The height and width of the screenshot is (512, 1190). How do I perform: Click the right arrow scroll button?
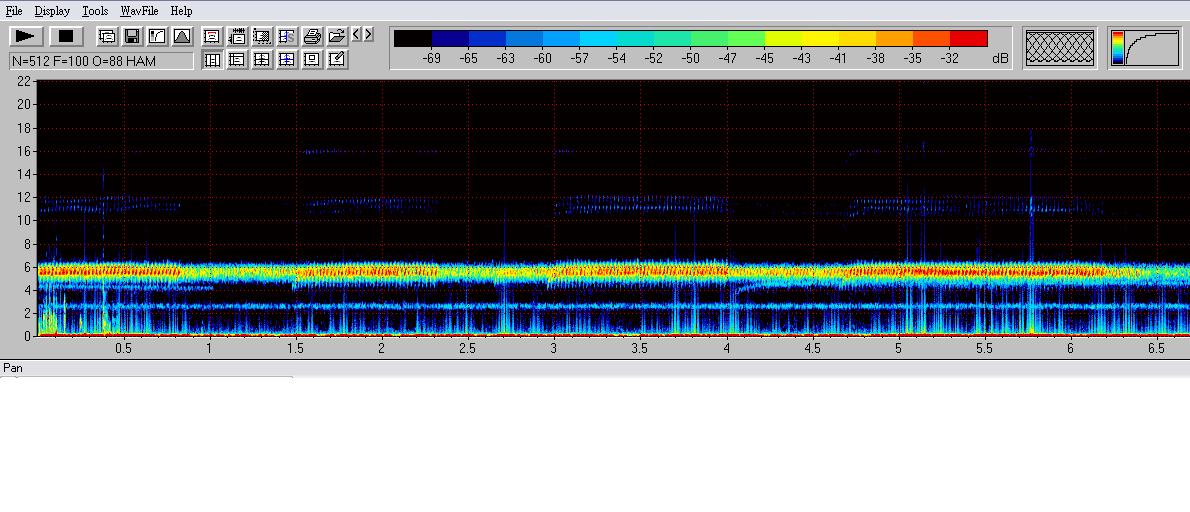point(369,35)
